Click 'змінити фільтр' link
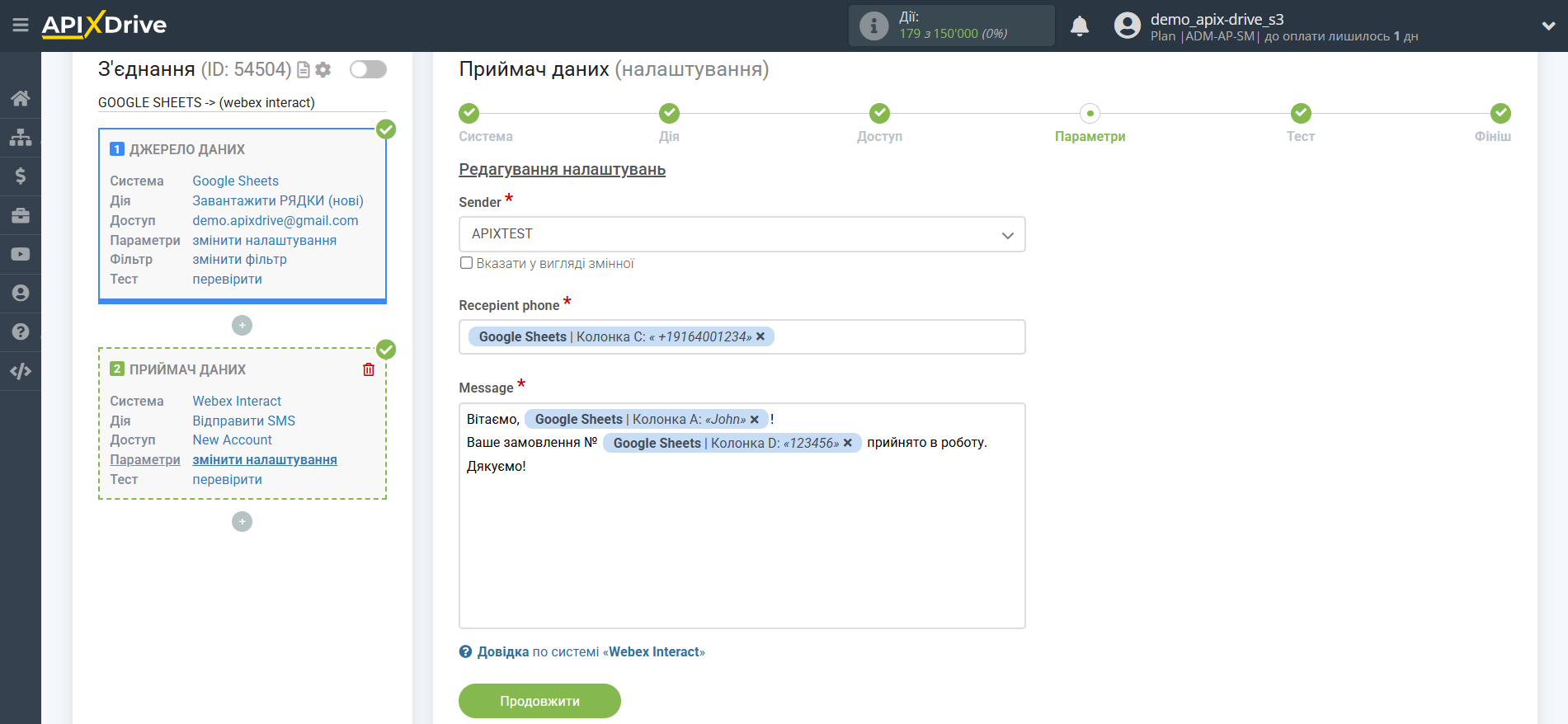This screenshot has height=724, width=1568. click(239, 259)
